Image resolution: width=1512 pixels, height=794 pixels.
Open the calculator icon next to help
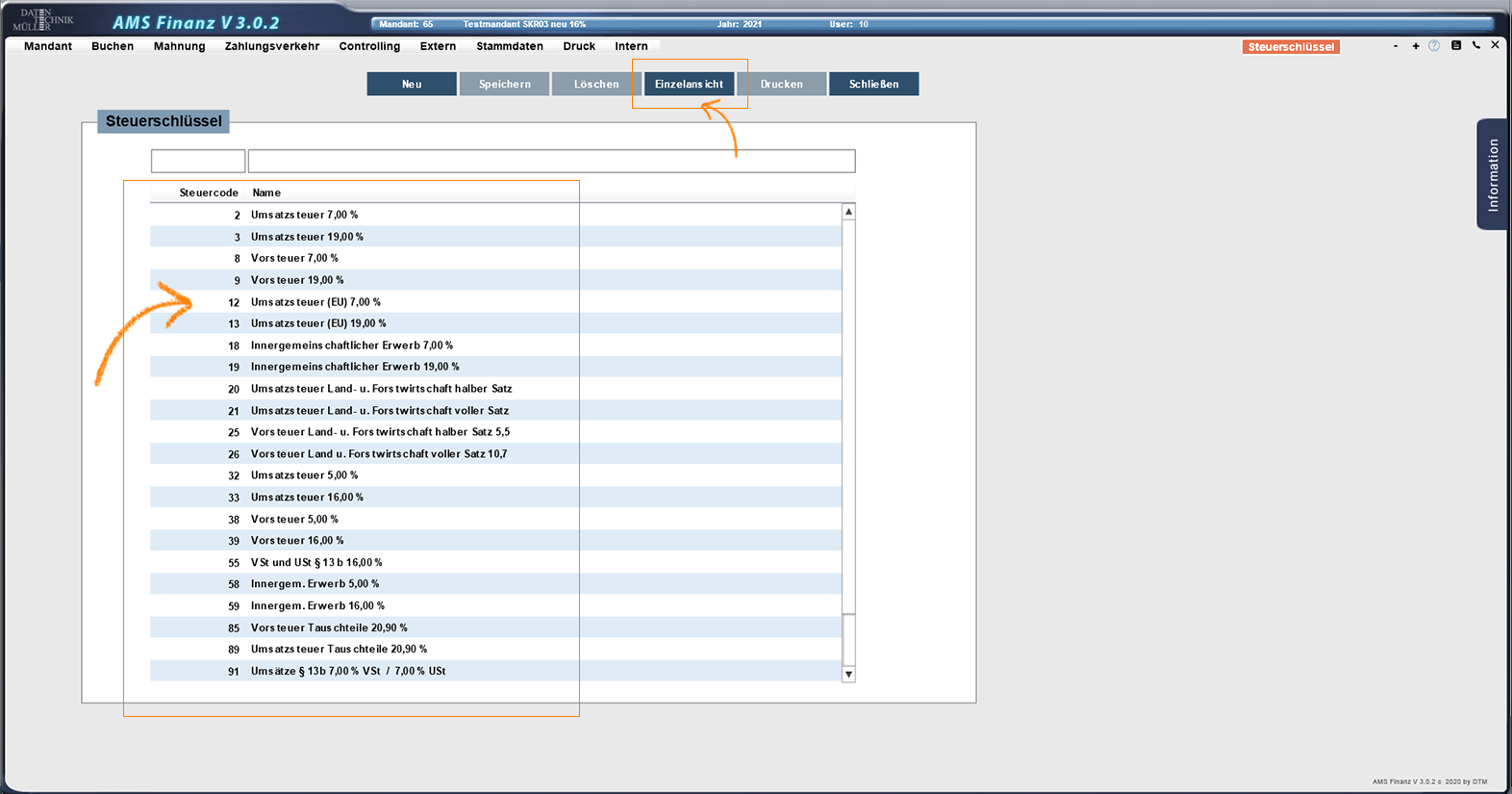(x=1456, y=45)
